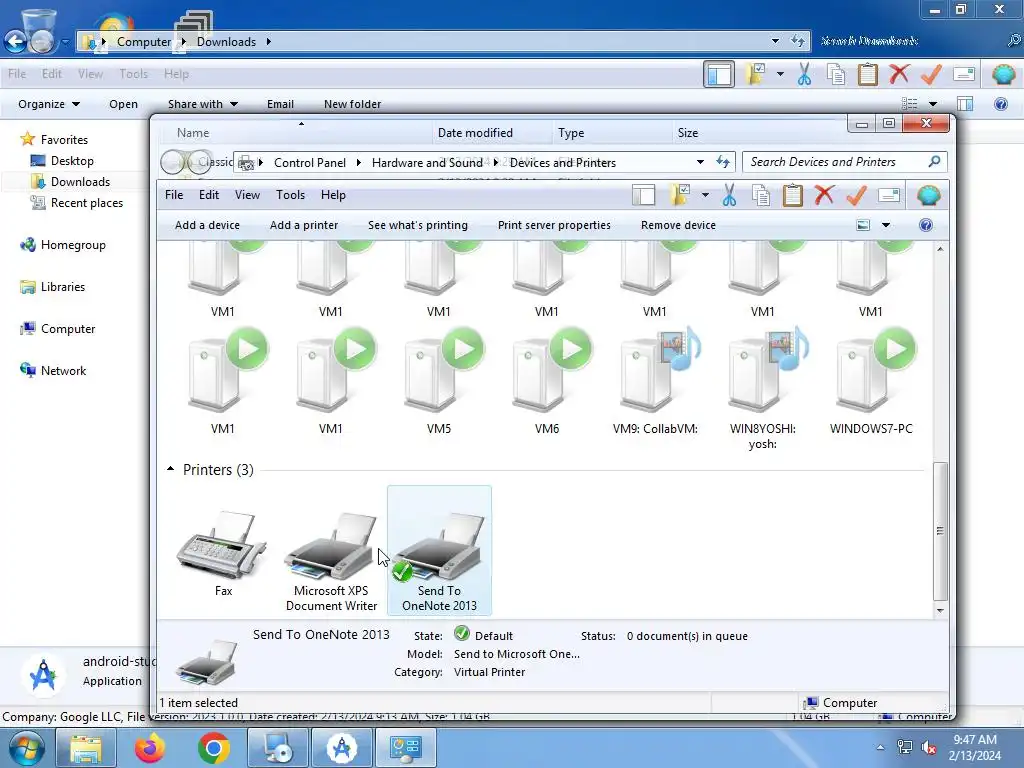Click Email in Downloads command bar
The width and height of the screenshot is (1024, 768).
(x=280, y=104)
